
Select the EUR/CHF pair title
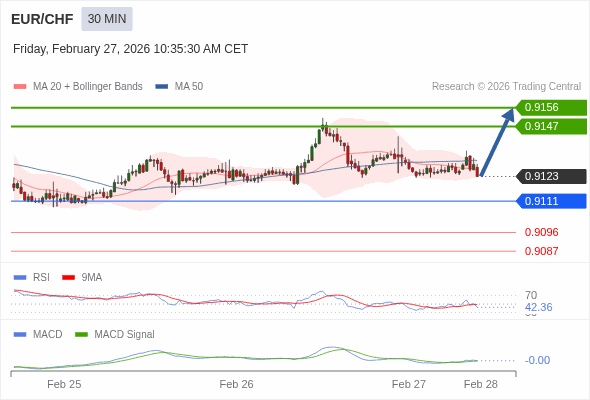[x=42, y=19]
